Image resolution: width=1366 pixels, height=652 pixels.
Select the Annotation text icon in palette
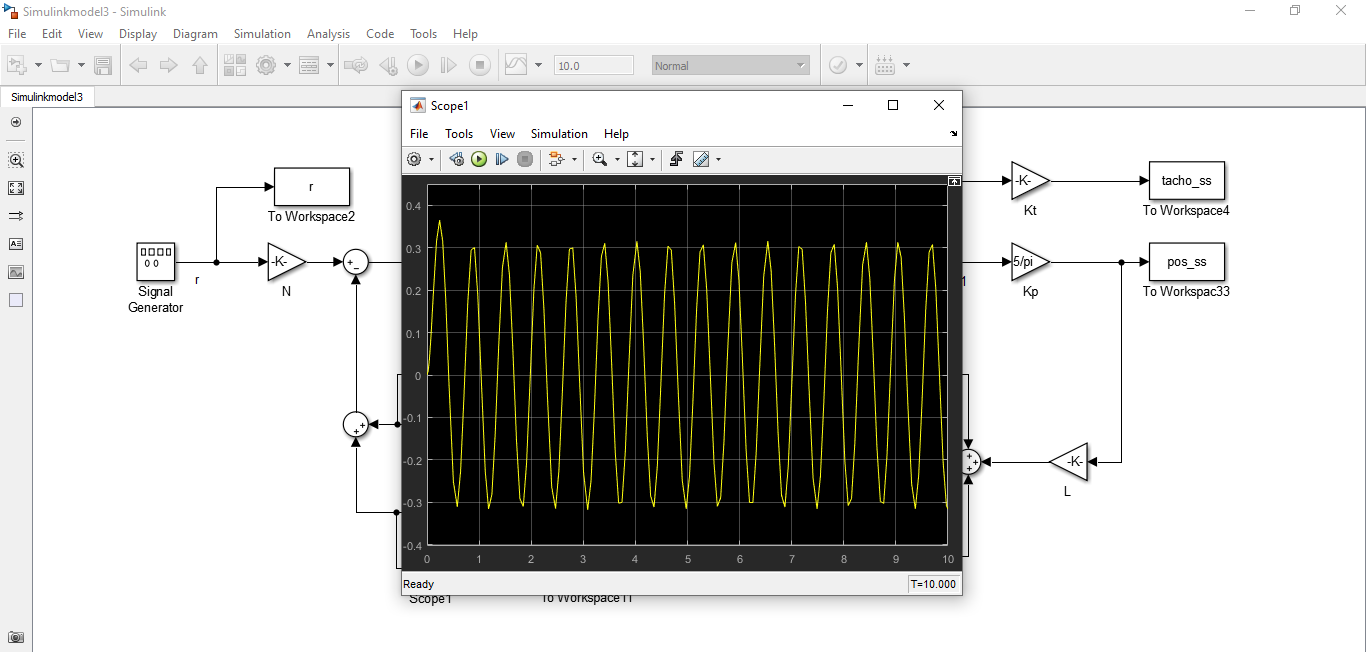16,244
